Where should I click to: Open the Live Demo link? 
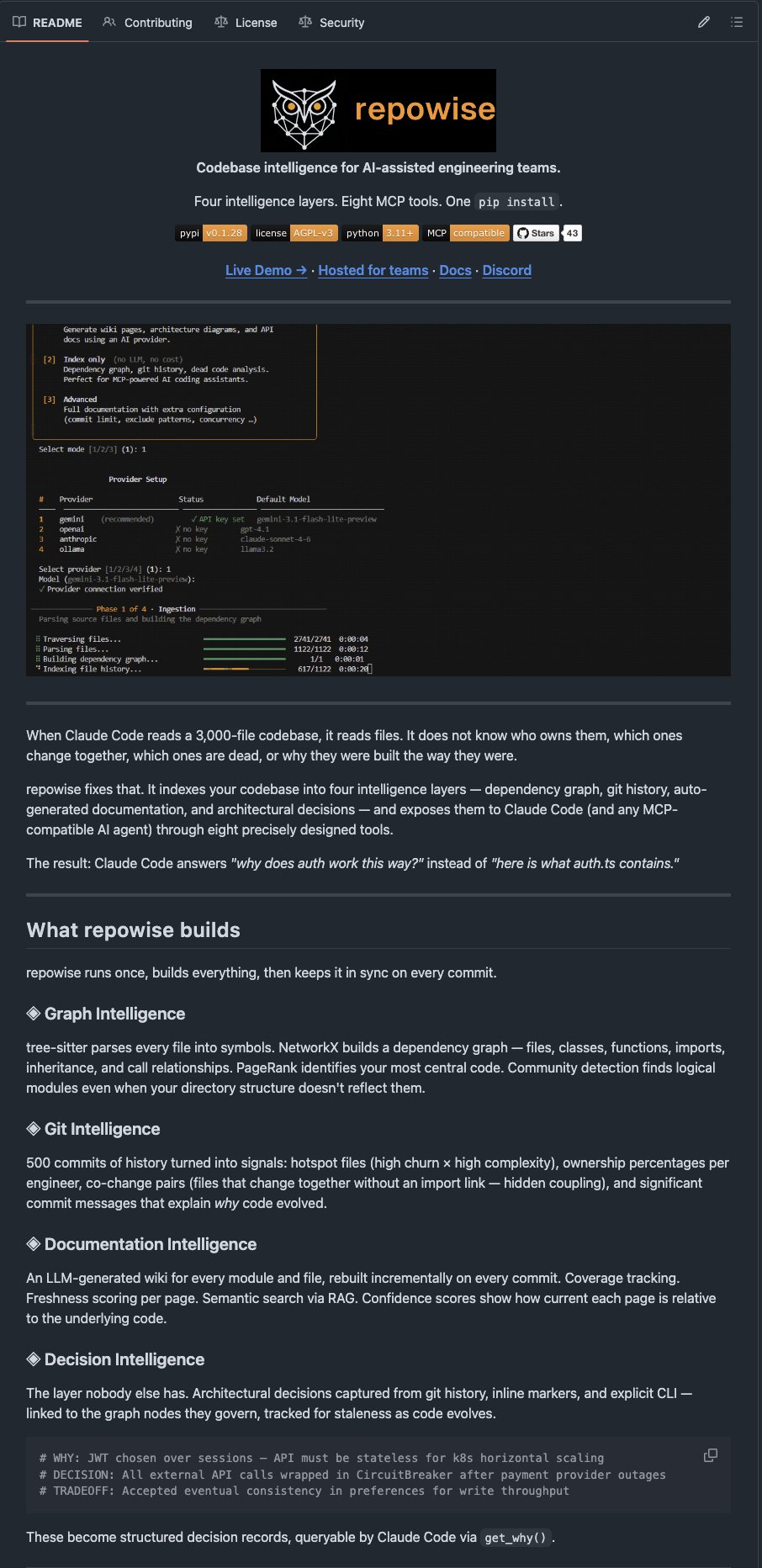click(x=266, y=270)
